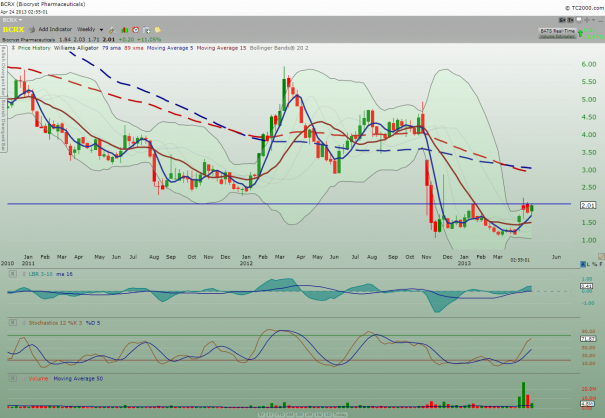
Task: Click the crosshair pointer icon in the top right
Action: [587, 20]
